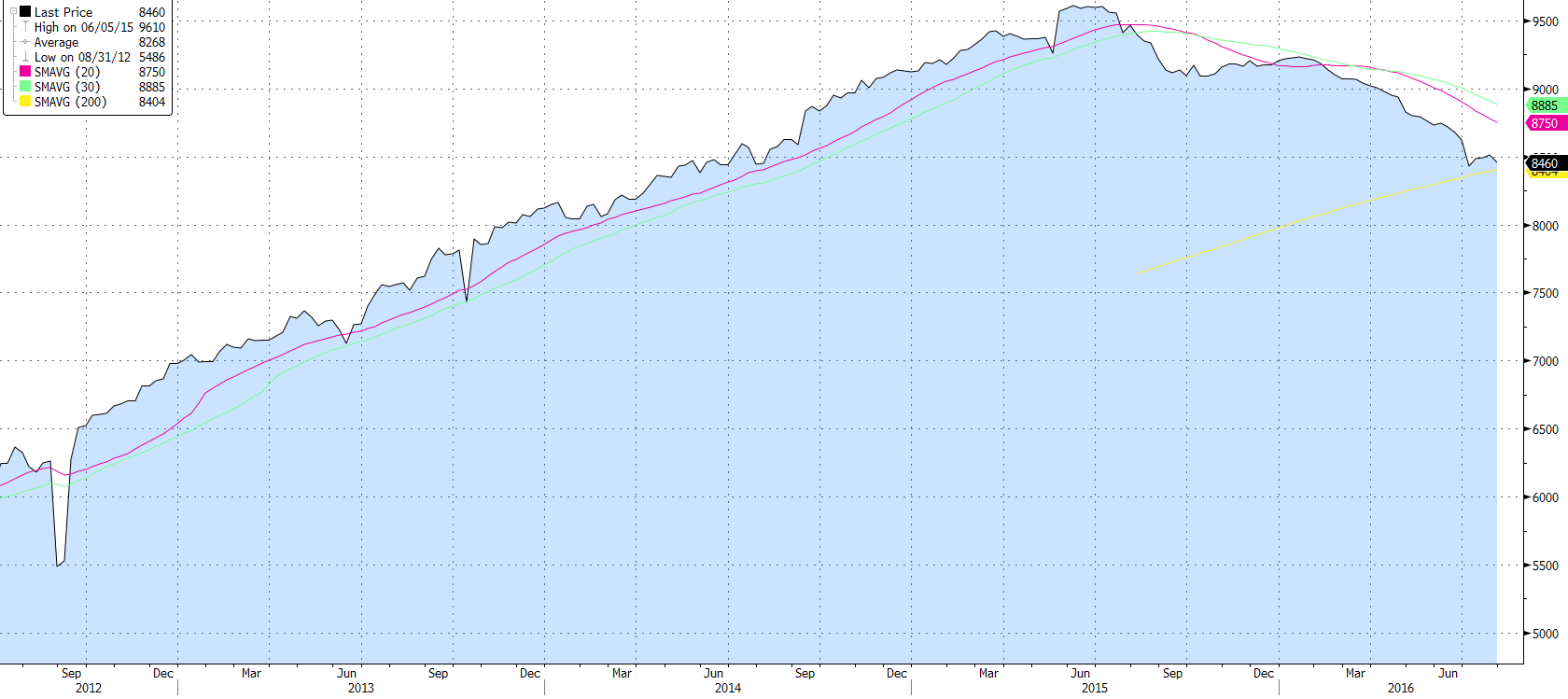Screen dimensions: 1568x699
Task: Click the 2014 year label on time axis
Action: pyautogui.click(x=728, y=688)
